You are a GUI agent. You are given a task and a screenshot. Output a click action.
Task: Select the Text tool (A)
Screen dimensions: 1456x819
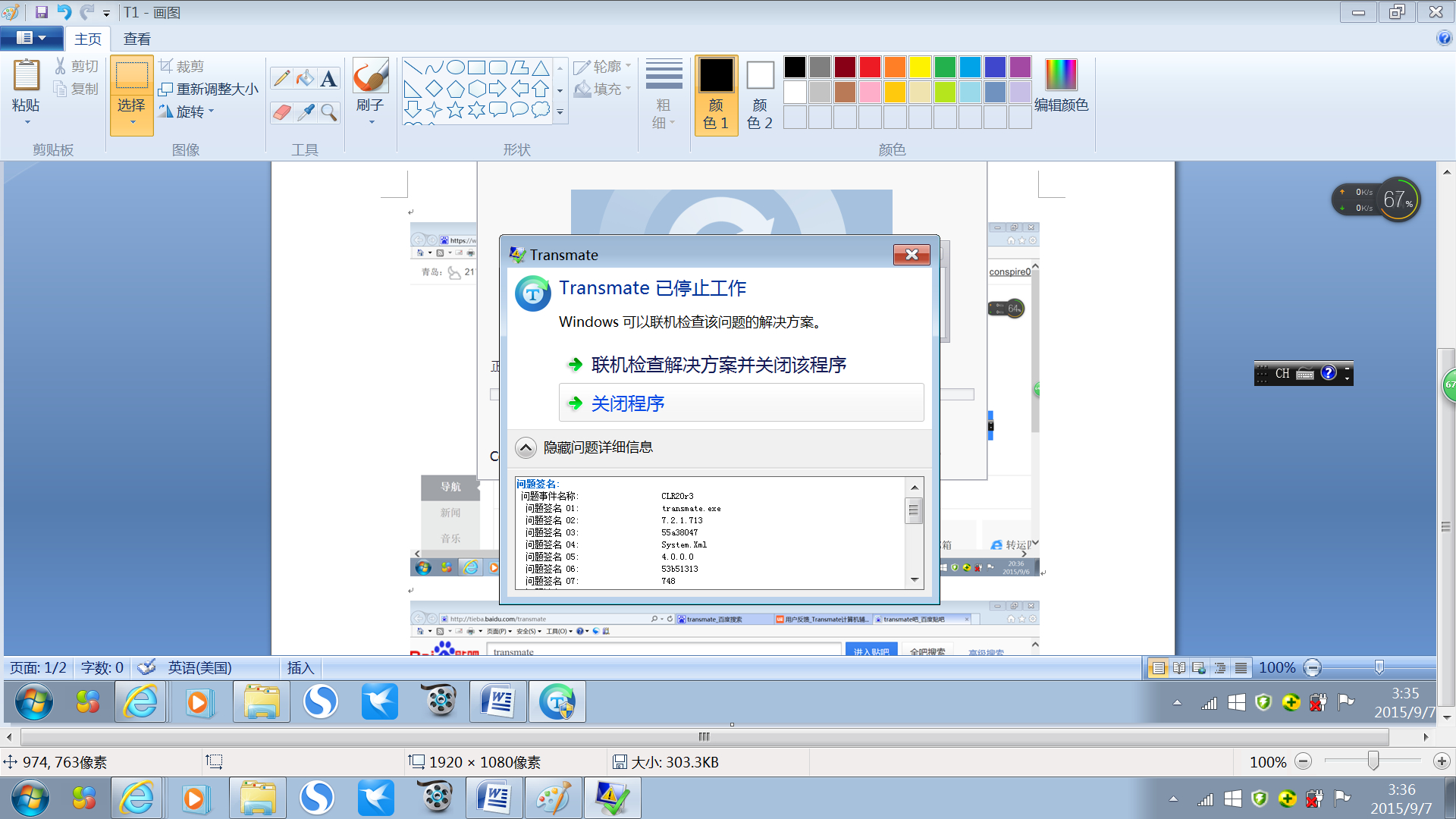pyautogui.click(x=328, y=78)
